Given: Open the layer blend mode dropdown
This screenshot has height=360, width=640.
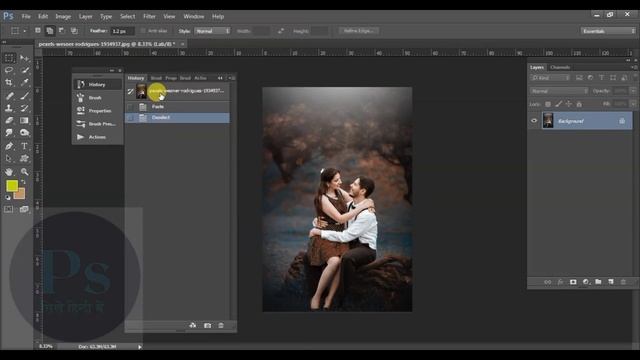Looking at the screenshot, I should [x=559, y=91].
